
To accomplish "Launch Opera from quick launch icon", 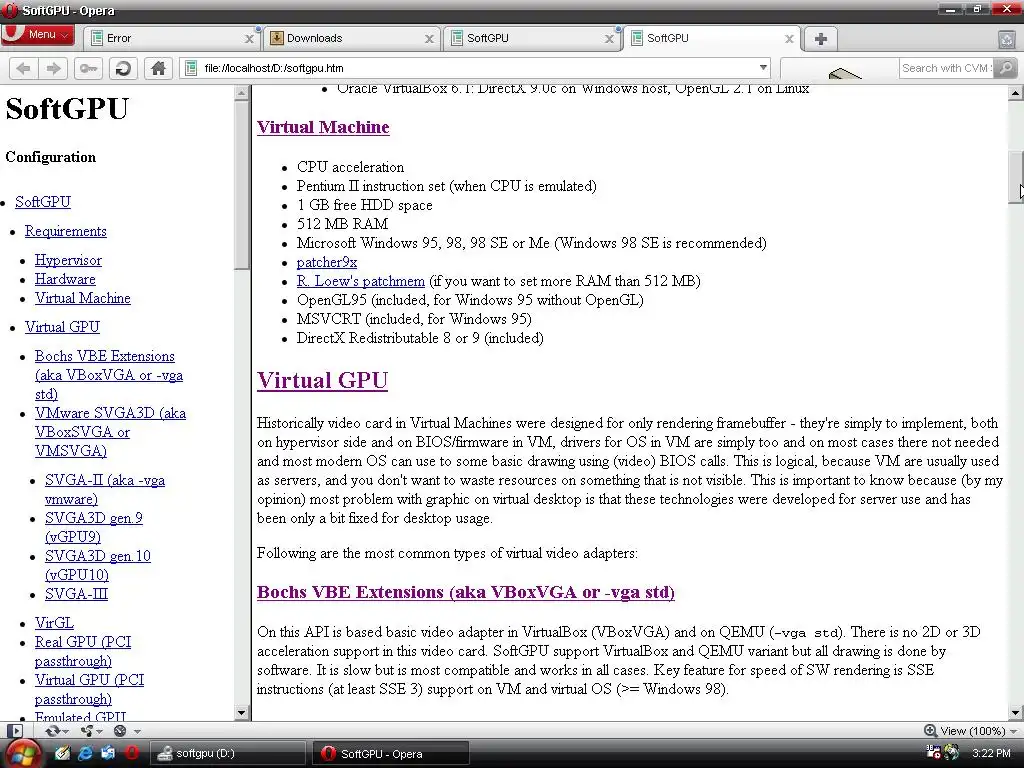I will click(131, 753).
